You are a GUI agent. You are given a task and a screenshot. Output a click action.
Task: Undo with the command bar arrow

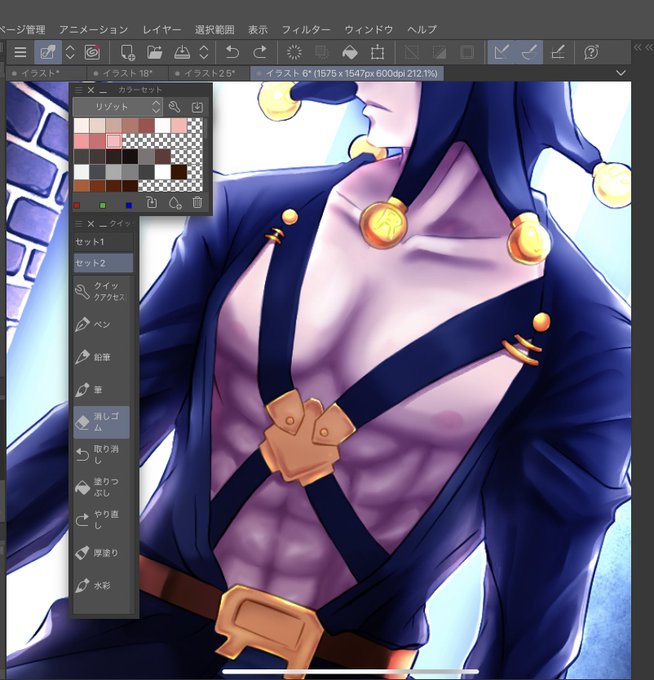click(x=232, y=52)
